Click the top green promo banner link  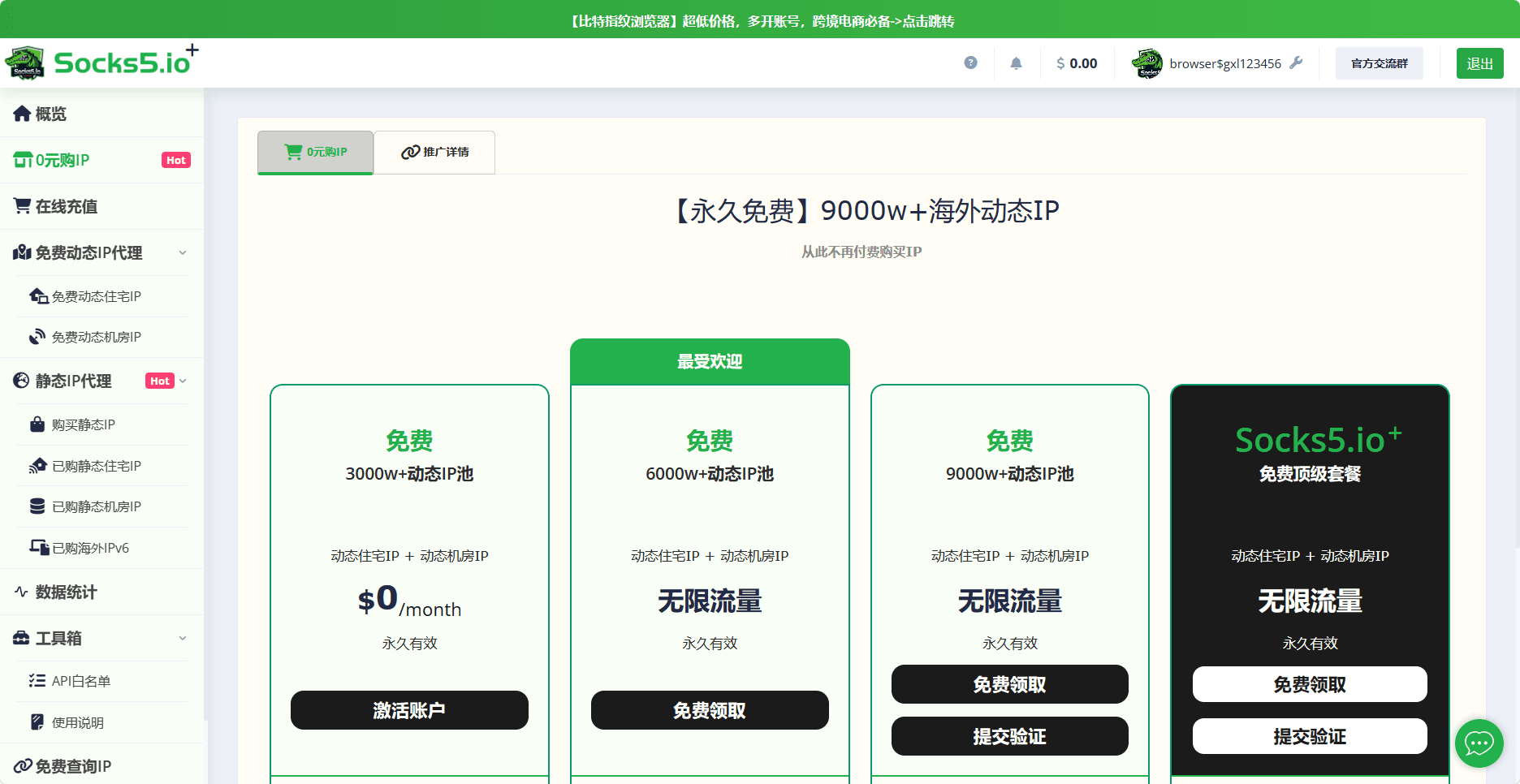pos(761,21)
